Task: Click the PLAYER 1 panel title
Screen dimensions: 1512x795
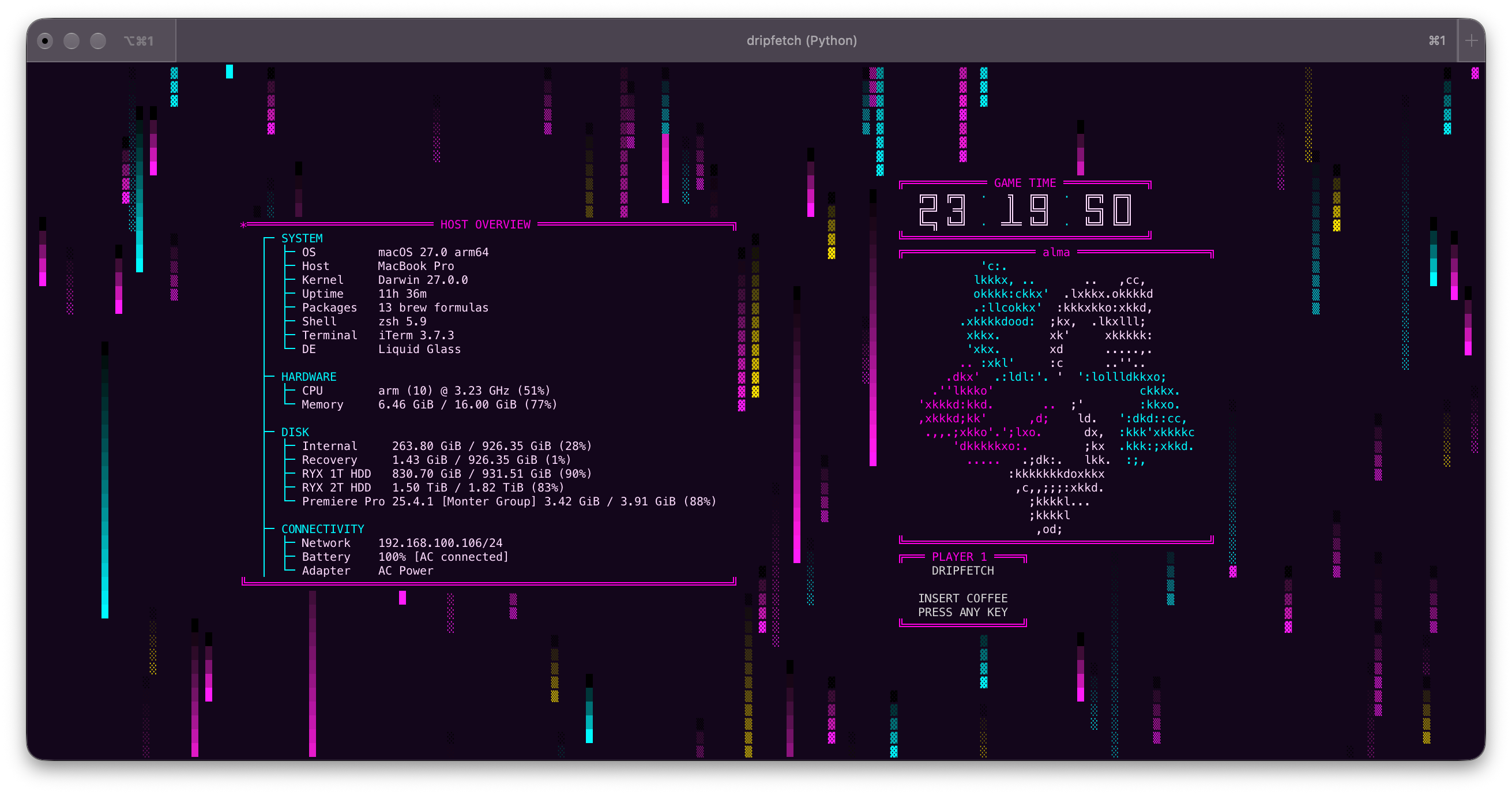Action: coord(959,557)
